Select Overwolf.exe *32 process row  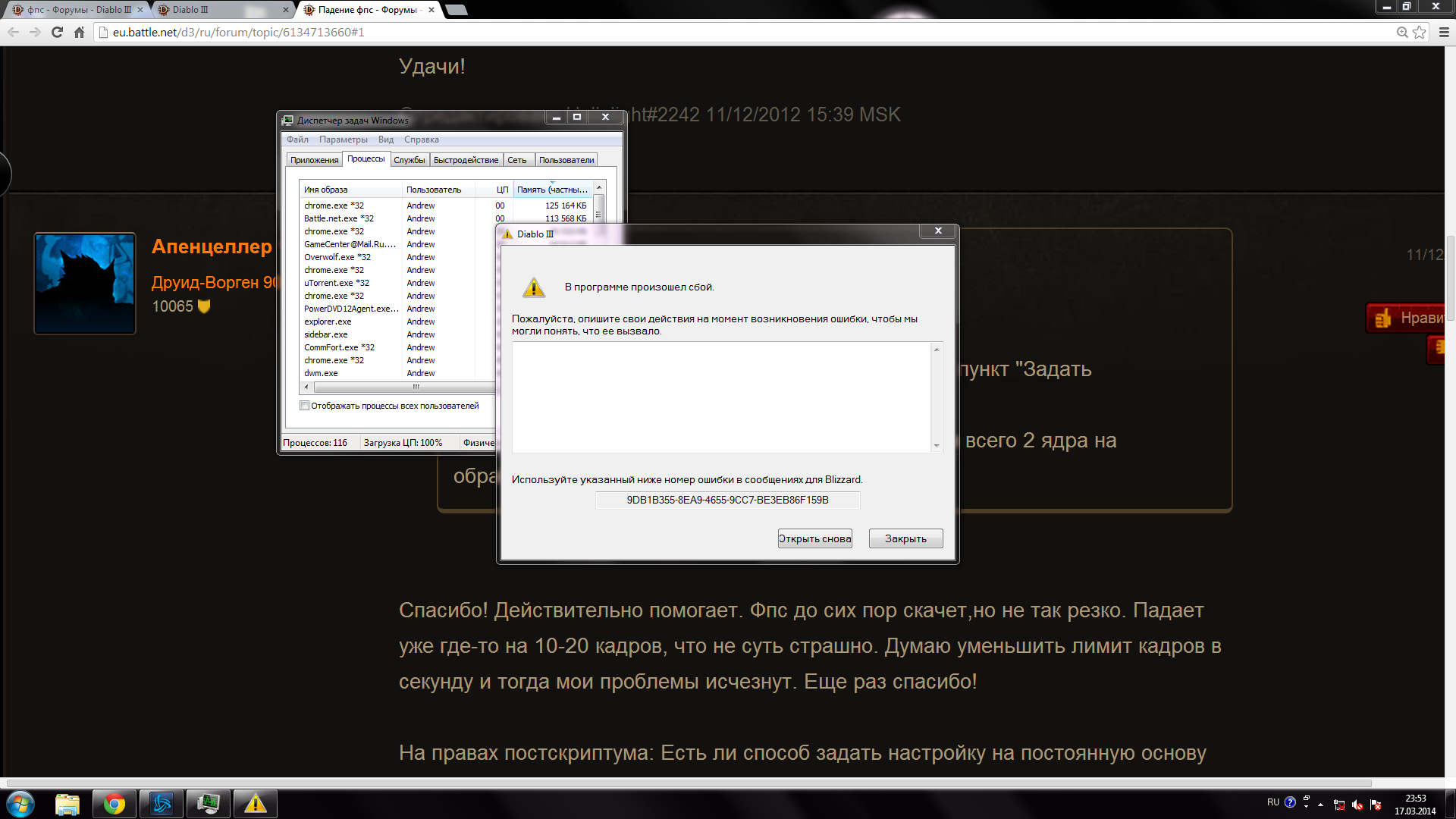click(397, 257)
